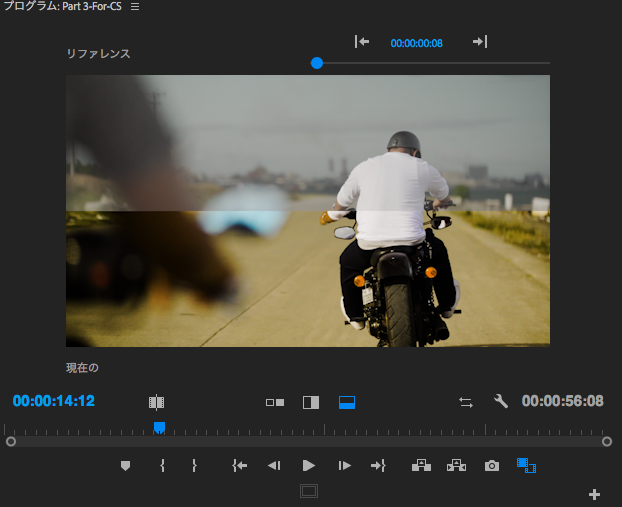Open the Program panel menu icon
Viewport: 622px width, 507px height.
tap(135, 7)
